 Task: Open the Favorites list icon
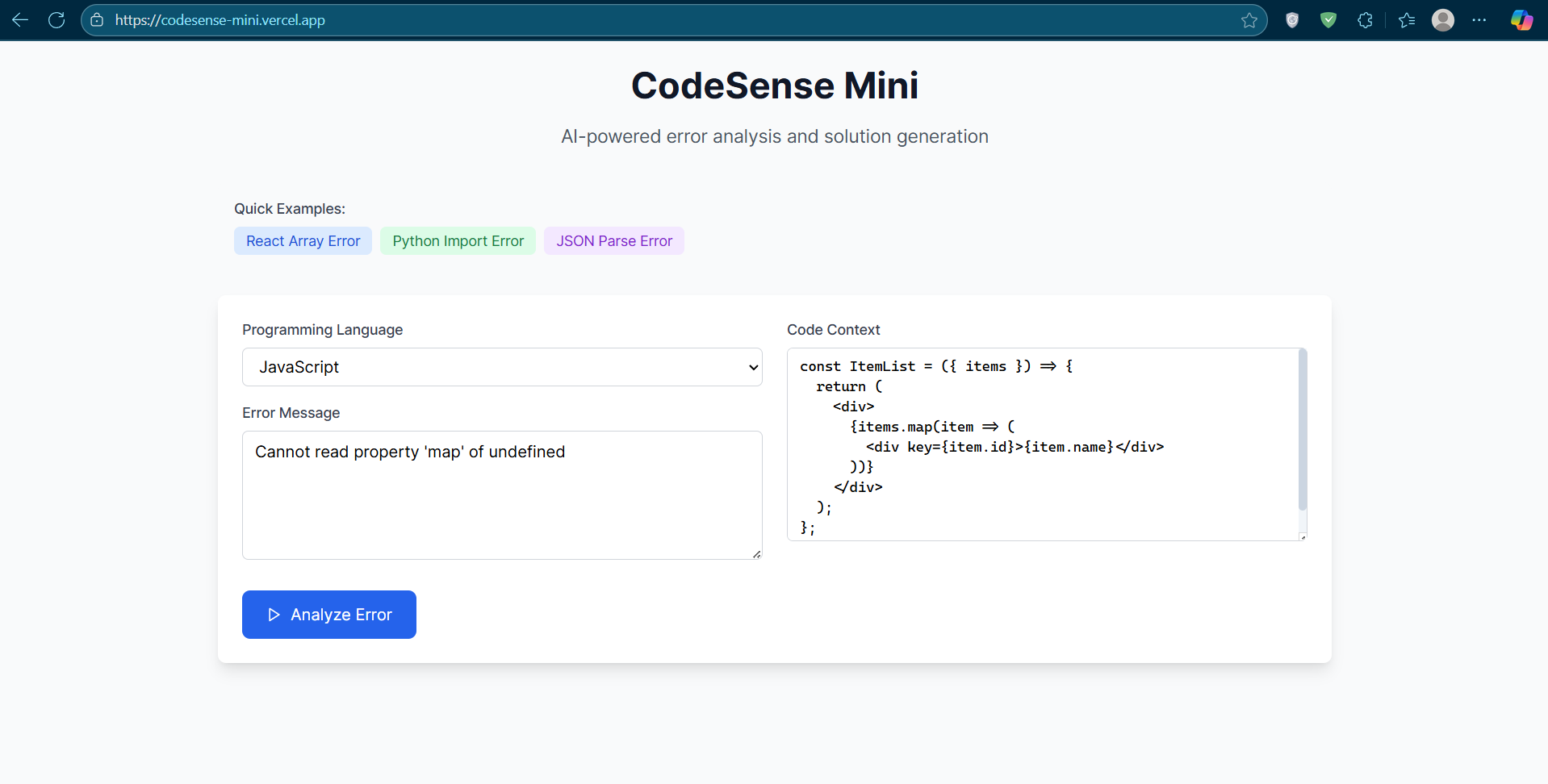[1407, 20]
